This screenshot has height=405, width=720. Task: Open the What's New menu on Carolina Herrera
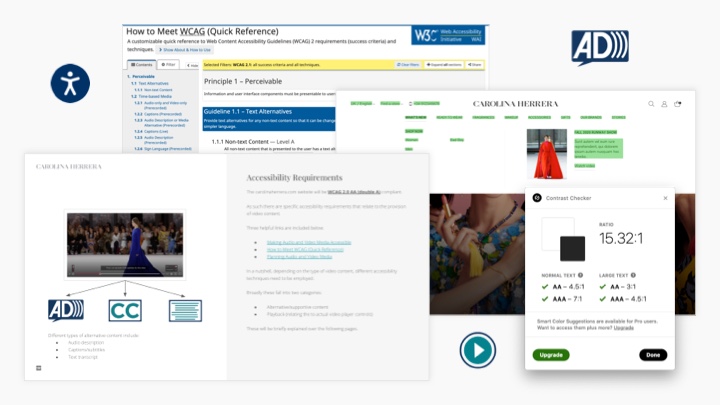[416, 118]
